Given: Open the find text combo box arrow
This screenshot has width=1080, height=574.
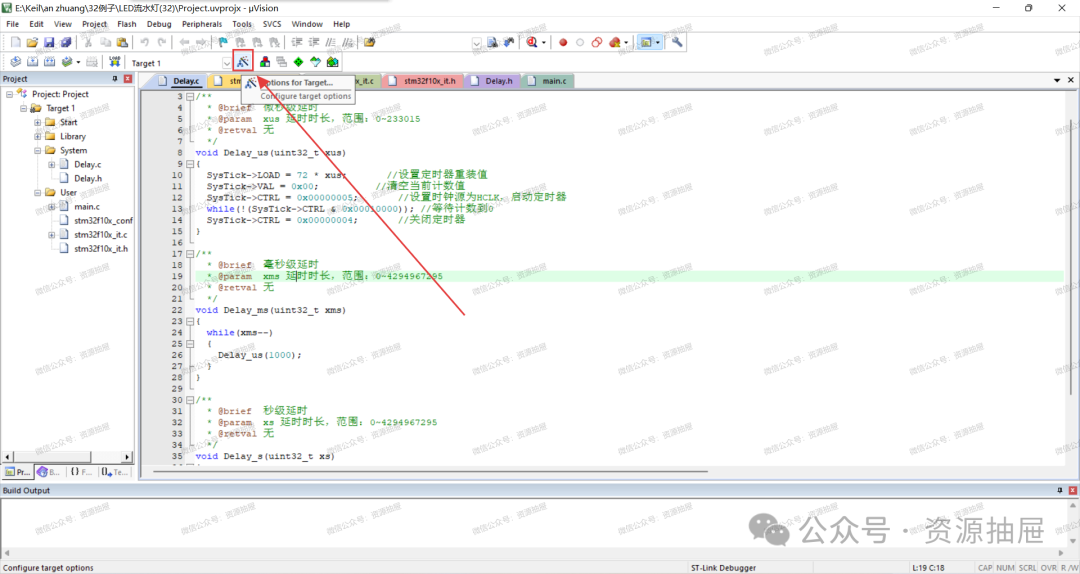Looking at the screenshot, I should click(x=477, y=43).
